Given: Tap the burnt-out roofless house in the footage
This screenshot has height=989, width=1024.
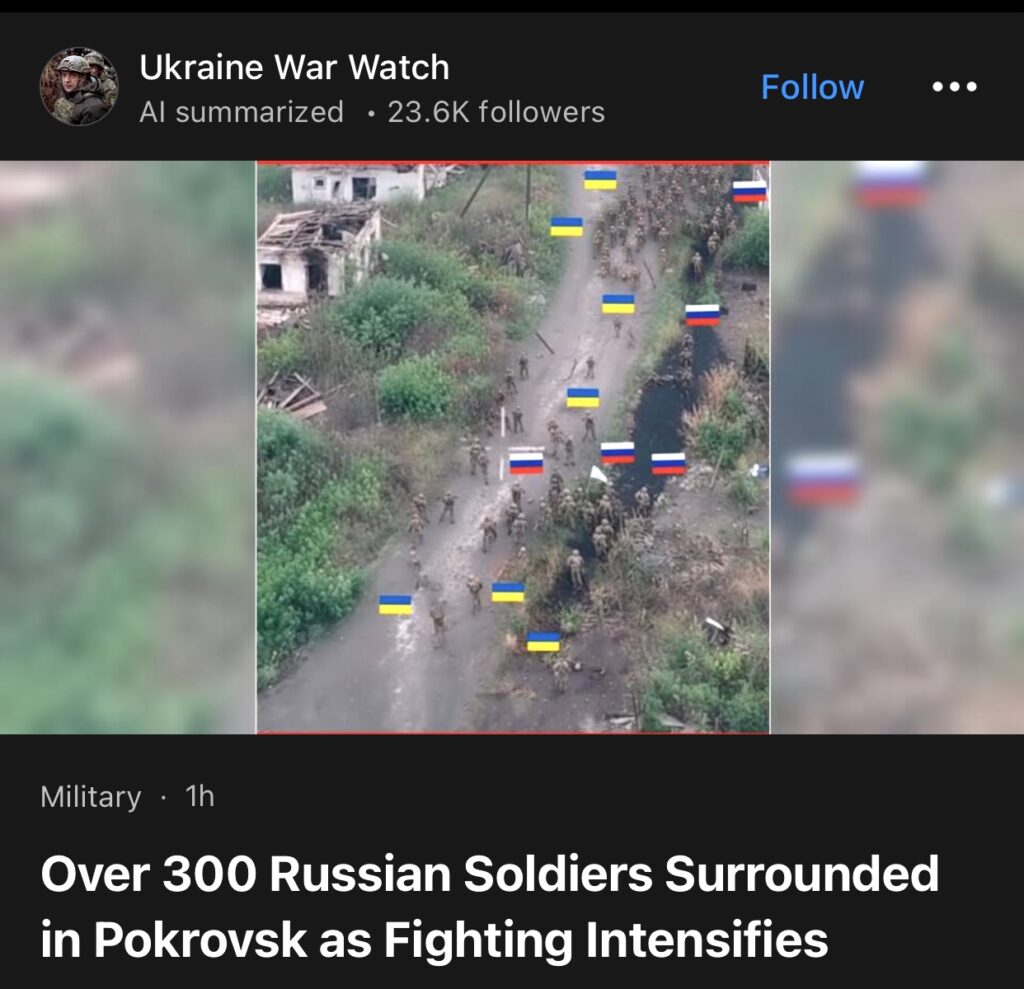Looking at the screenshot, I should click(318, 257).
